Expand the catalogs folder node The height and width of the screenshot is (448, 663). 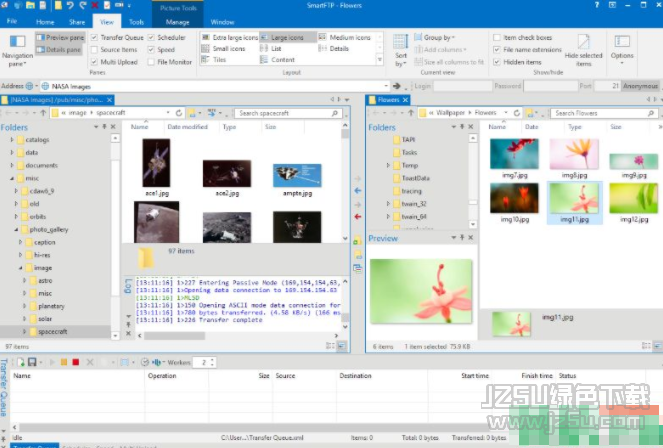coord(12,139)
